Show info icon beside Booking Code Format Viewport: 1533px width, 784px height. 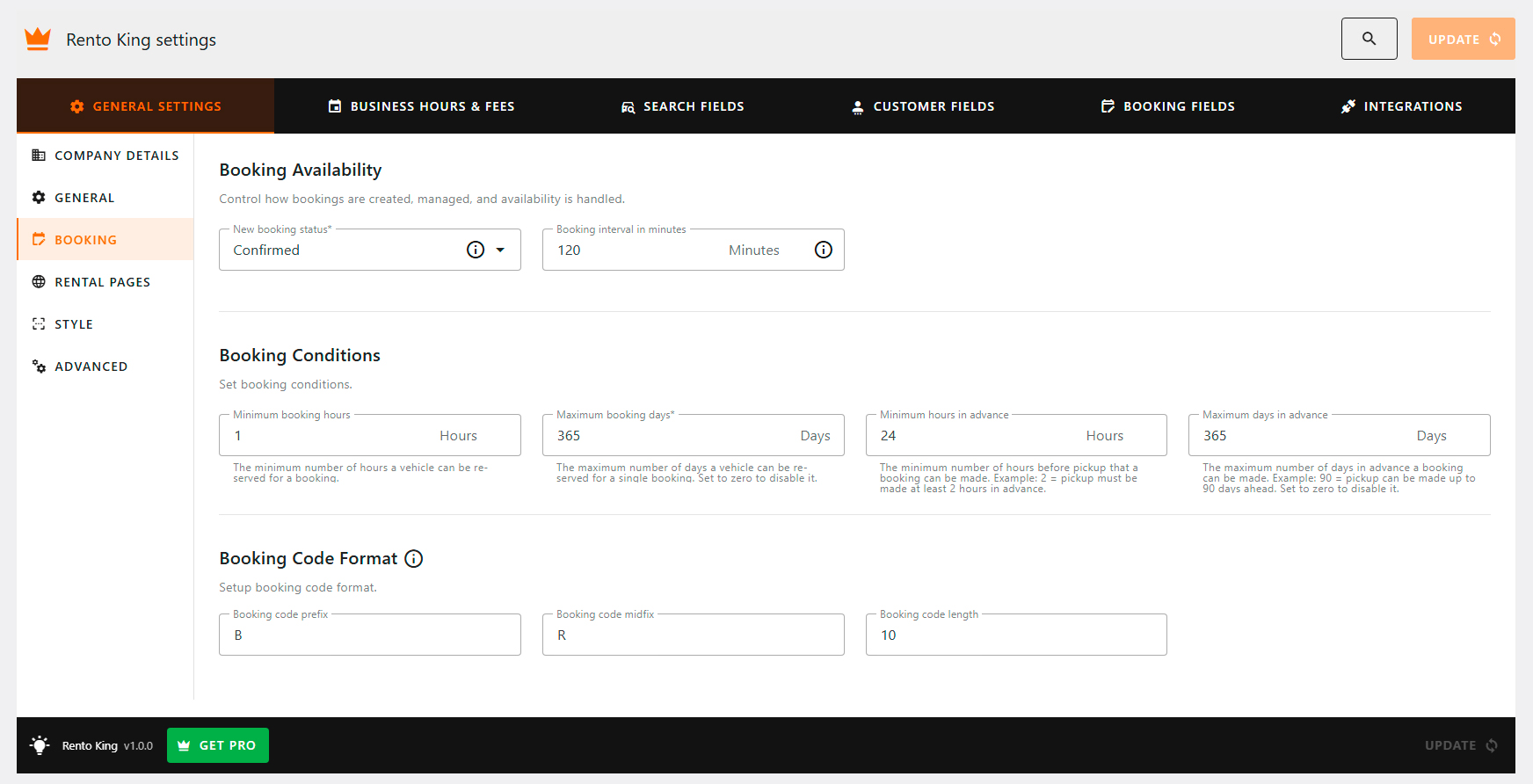[x=414, y=558]
